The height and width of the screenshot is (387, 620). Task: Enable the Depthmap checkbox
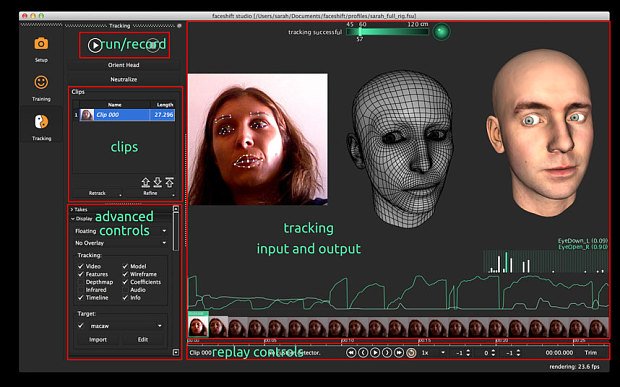point(81,282)
